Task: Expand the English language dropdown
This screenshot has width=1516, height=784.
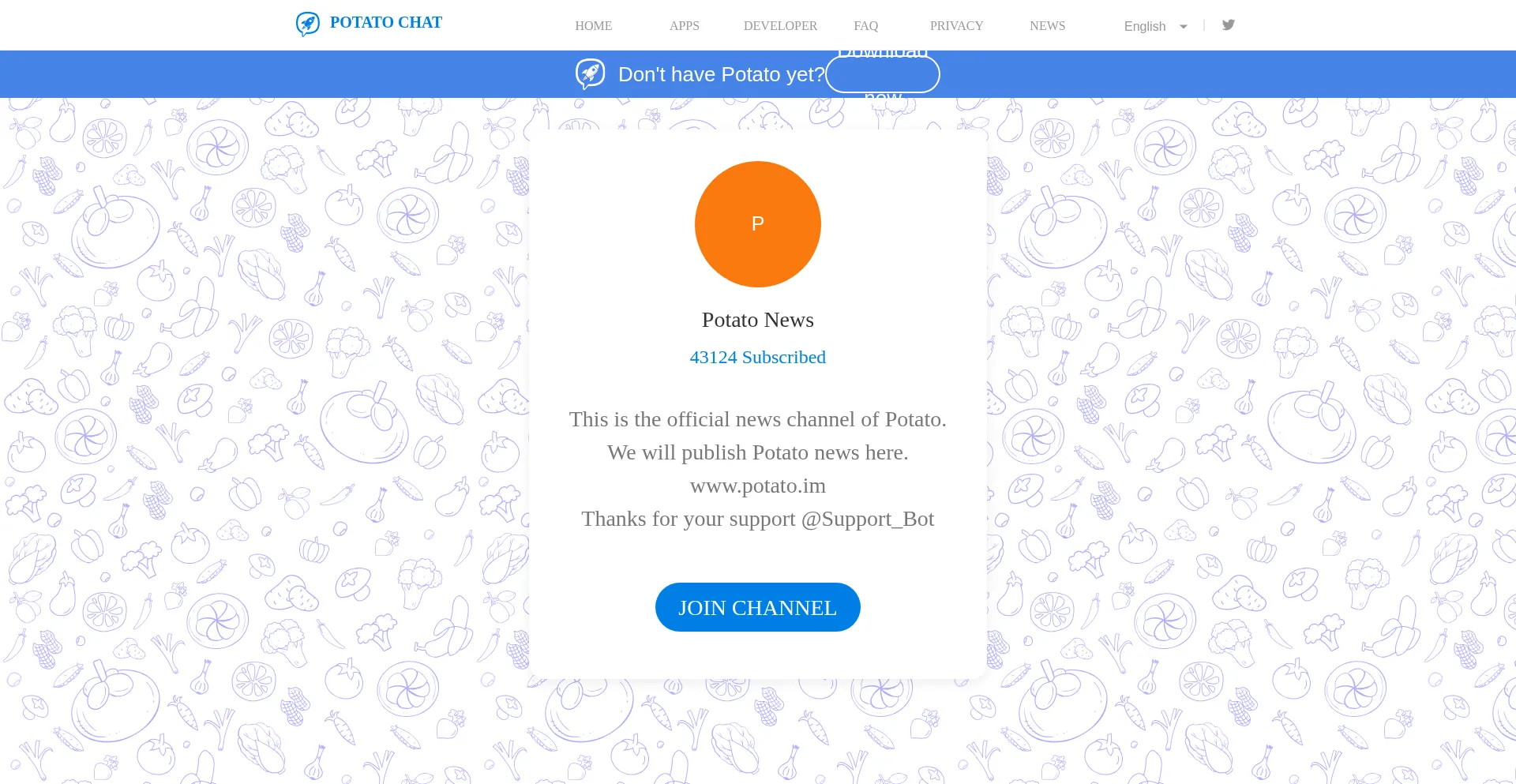Action: (1156, 26)
